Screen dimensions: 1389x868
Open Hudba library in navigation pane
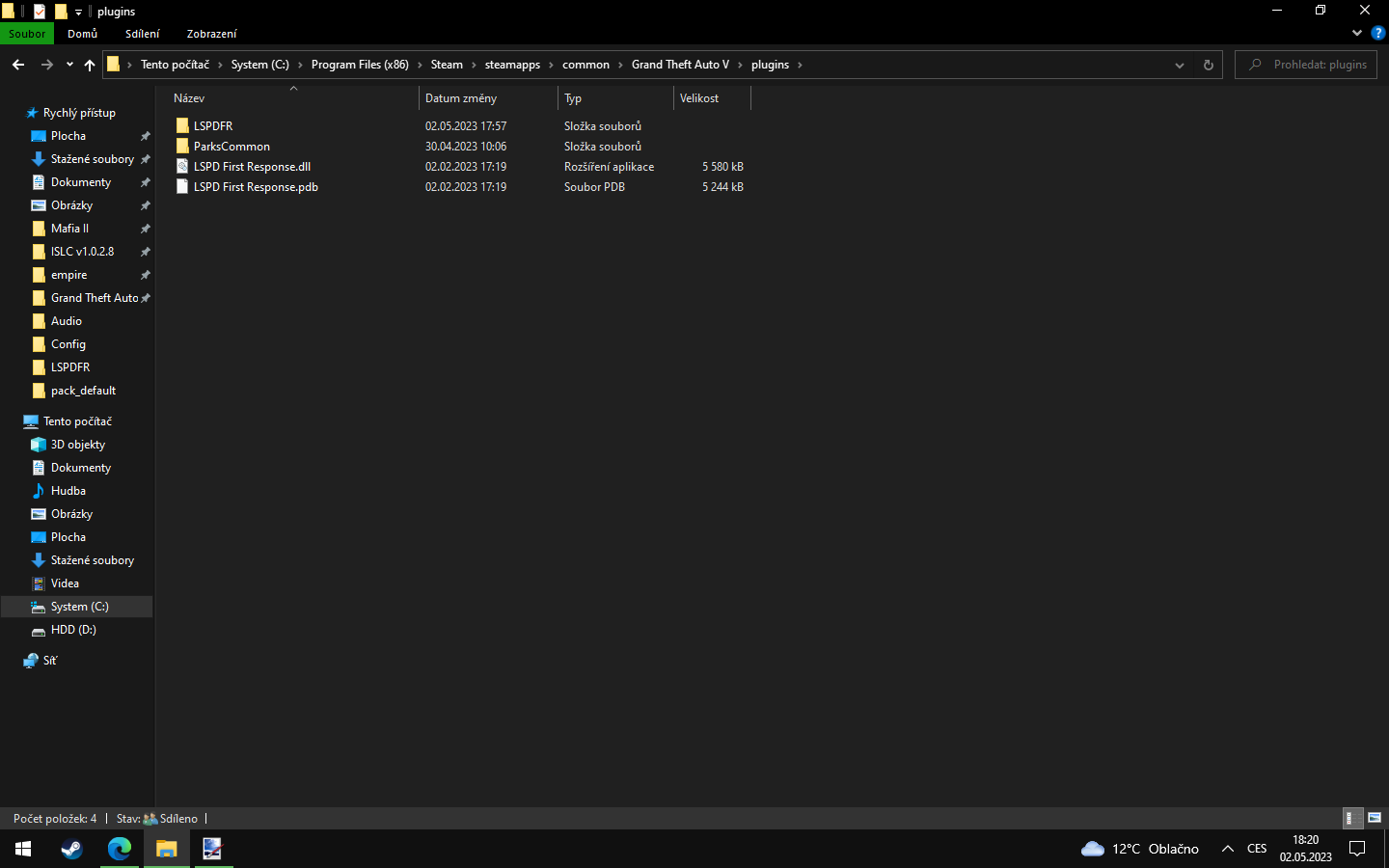(x=68, y=491)
